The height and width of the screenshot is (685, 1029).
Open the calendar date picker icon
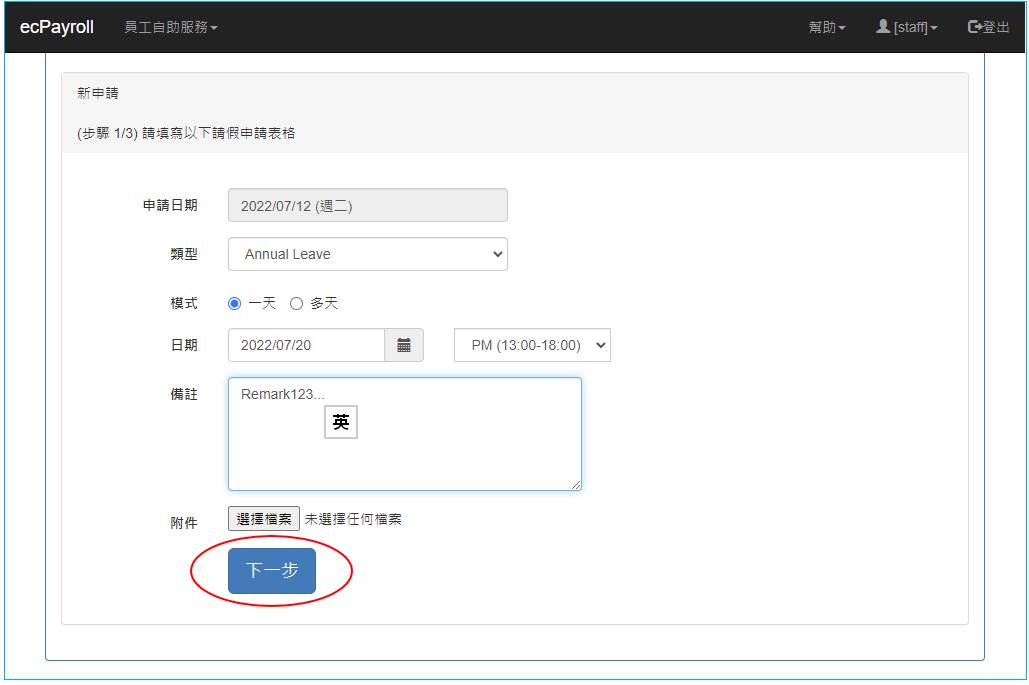tap(404, 345)
